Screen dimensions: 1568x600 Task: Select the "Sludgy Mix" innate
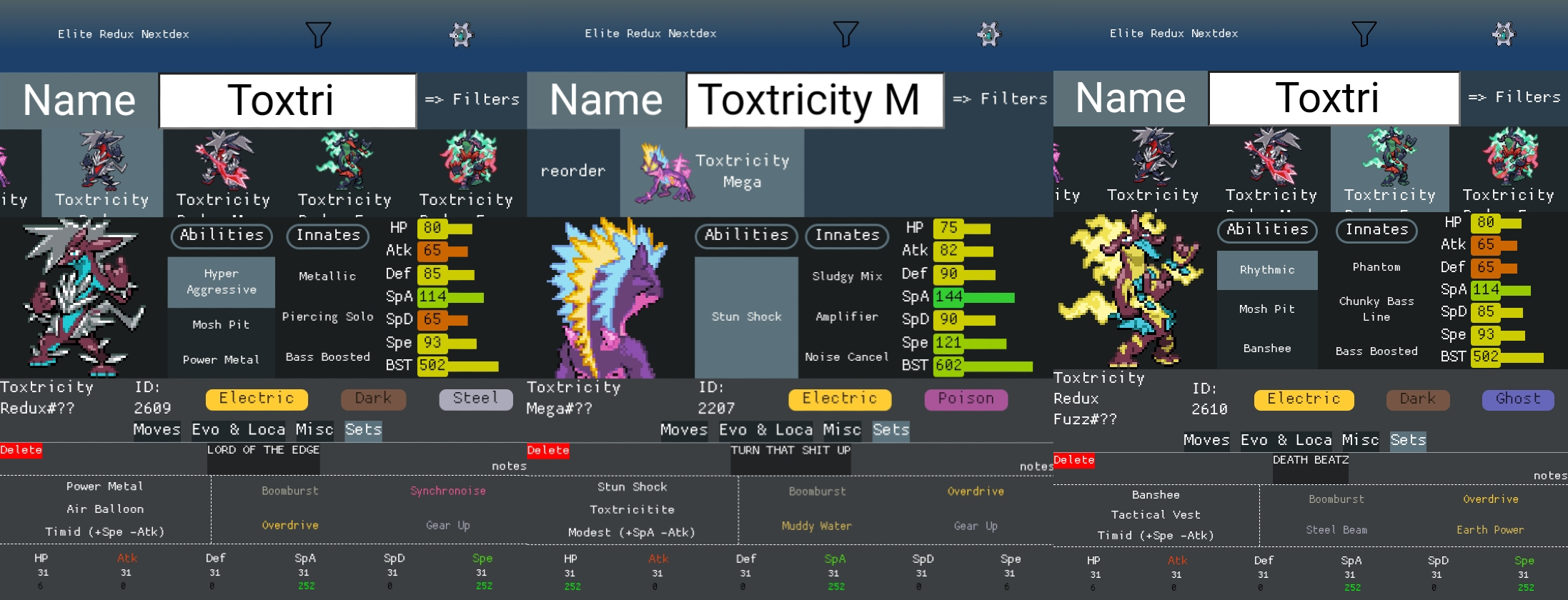click(x=847, y=276)
